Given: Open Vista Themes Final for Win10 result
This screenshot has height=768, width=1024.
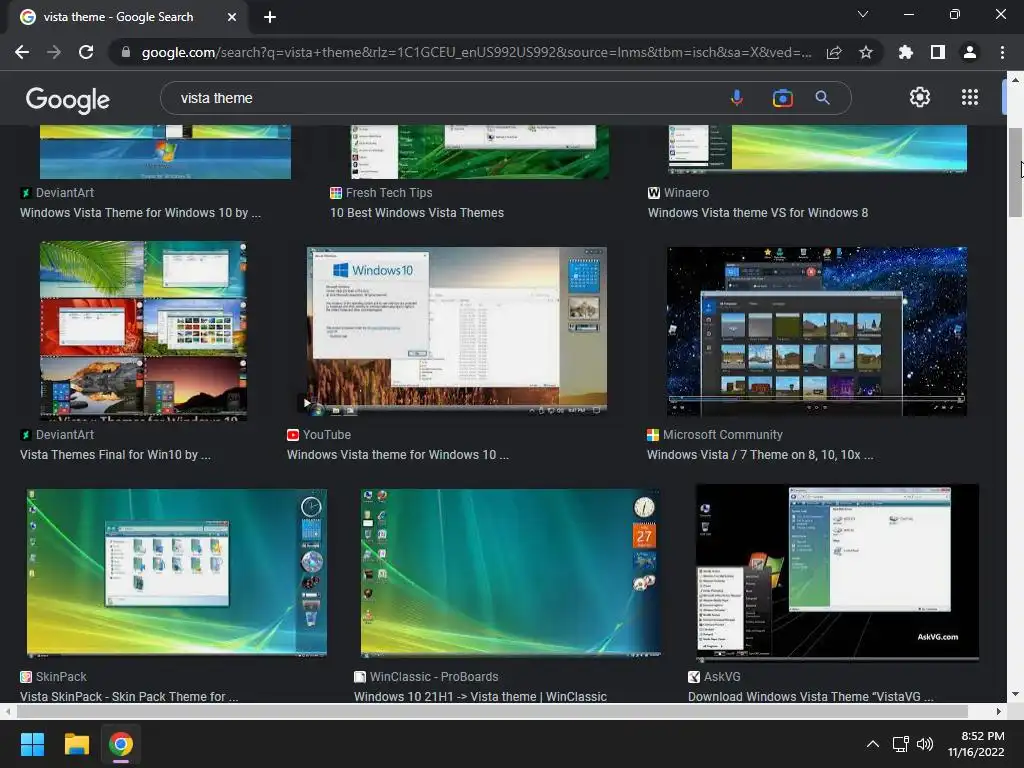Looking at the screenshot, I should pyautogui.click(x=115, y=455).
